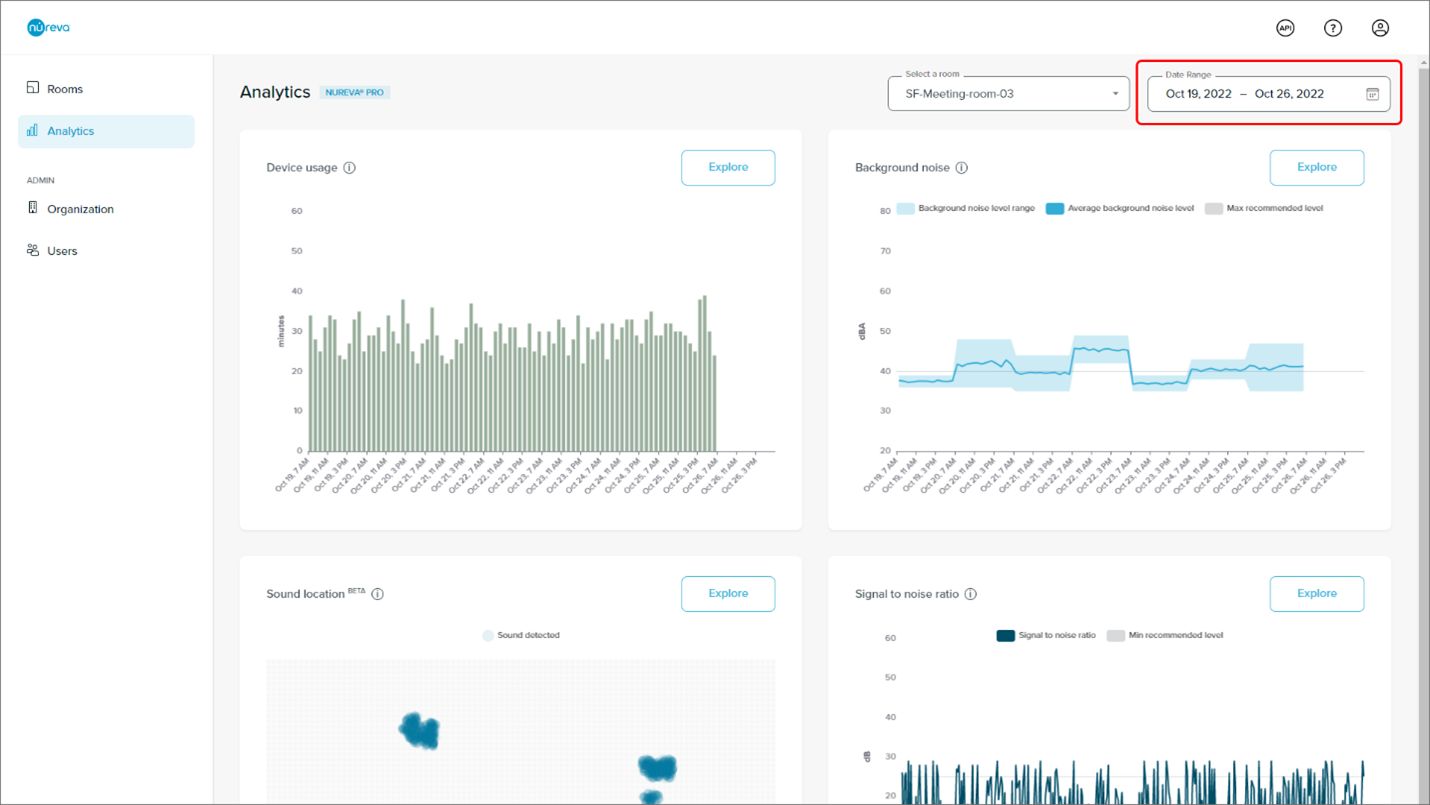1430x805 pixels.
Task: Click the NUREVA PRO badge
Action: tap(355, 92)
